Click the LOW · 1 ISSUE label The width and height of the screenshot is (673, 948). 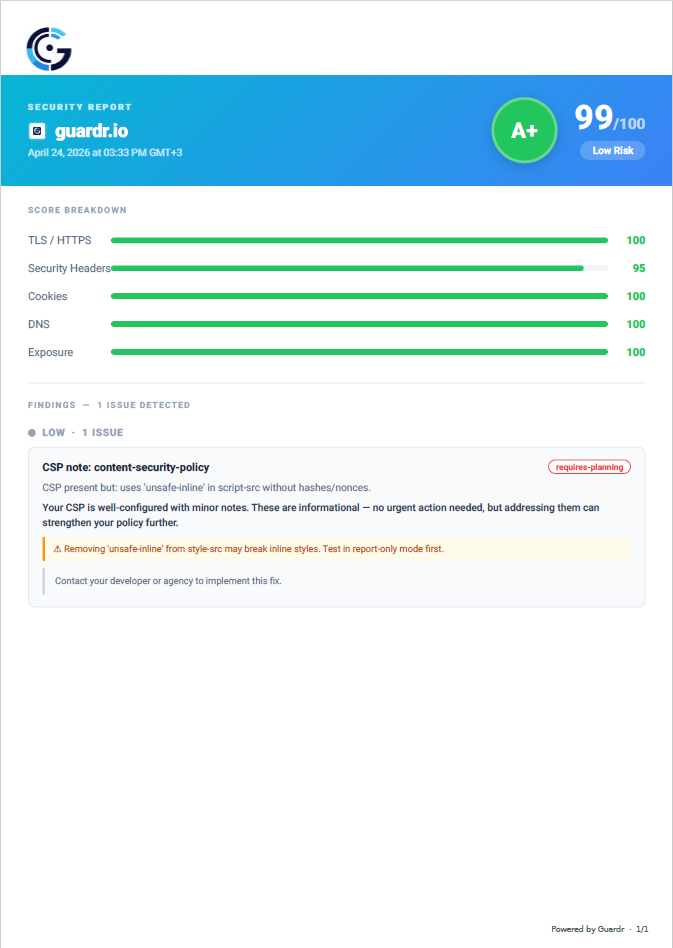tap(83, 433)
